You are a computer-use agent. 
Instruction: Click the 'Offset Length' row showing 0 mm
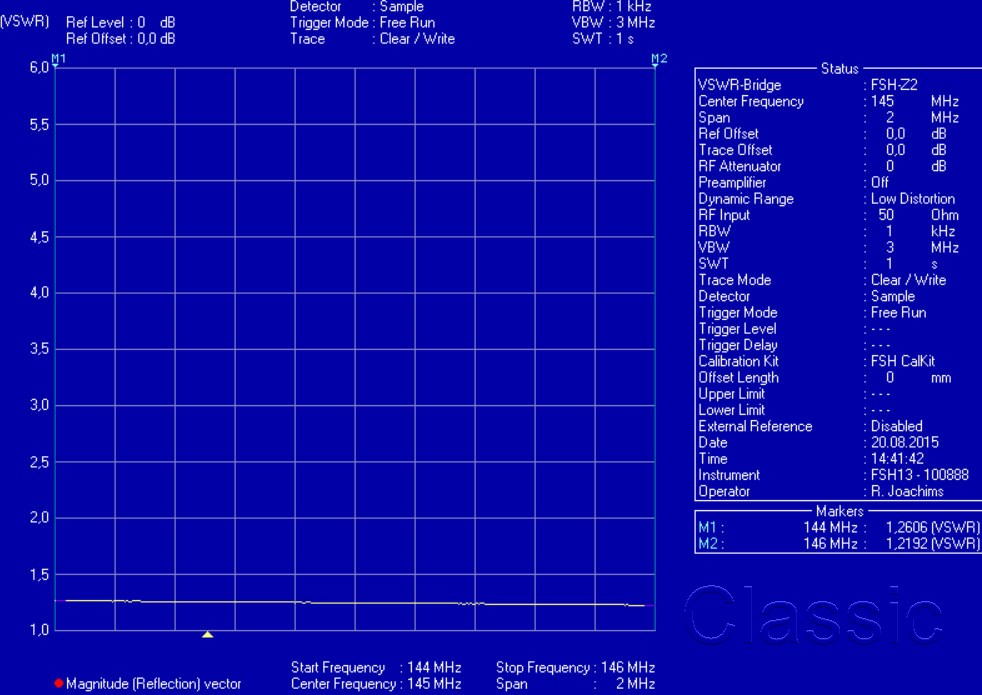coord(825,378)
